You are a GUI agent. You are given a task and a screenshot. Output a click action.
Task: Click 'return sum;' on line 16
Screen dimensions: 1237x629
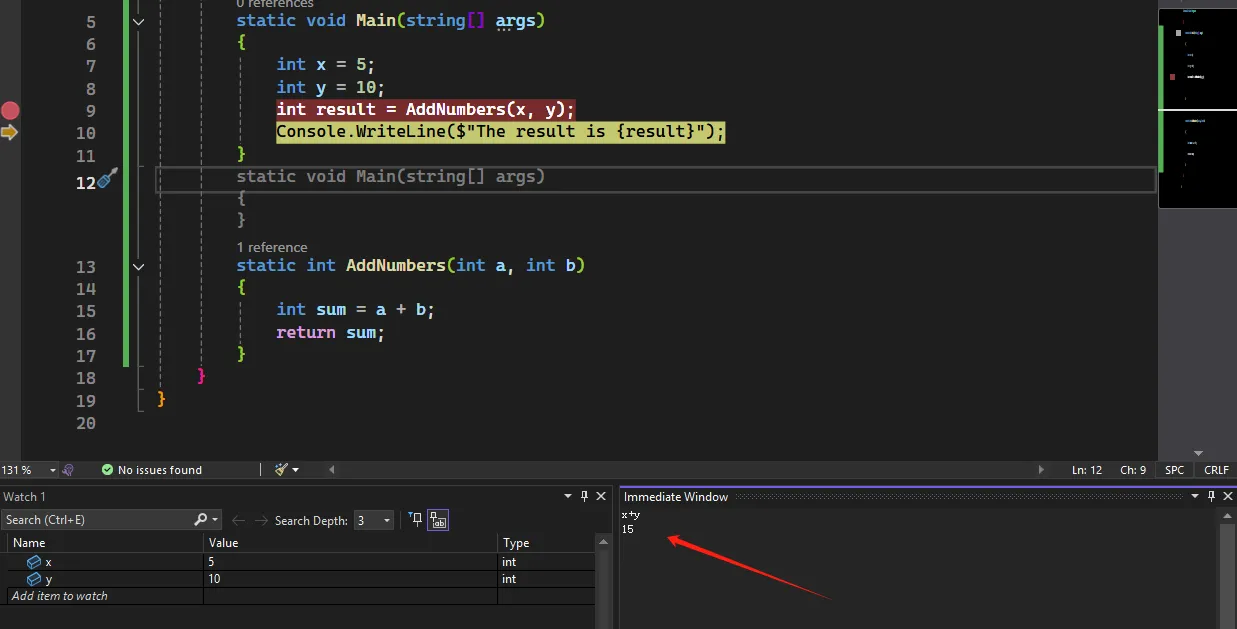click(331, 333)
